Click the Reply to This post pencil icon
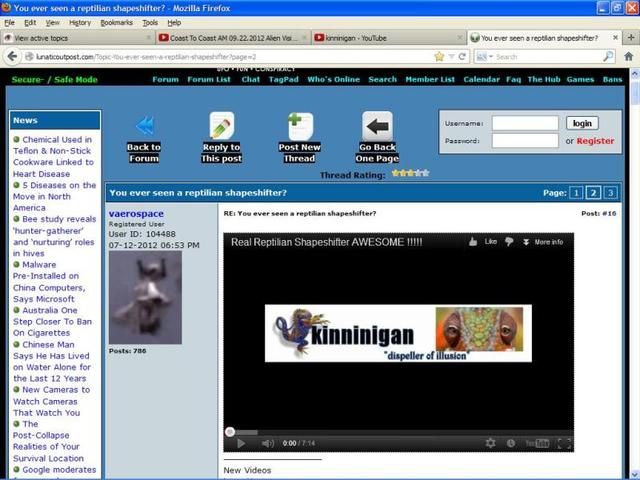 pyautogui.click(x=222, y=126)
